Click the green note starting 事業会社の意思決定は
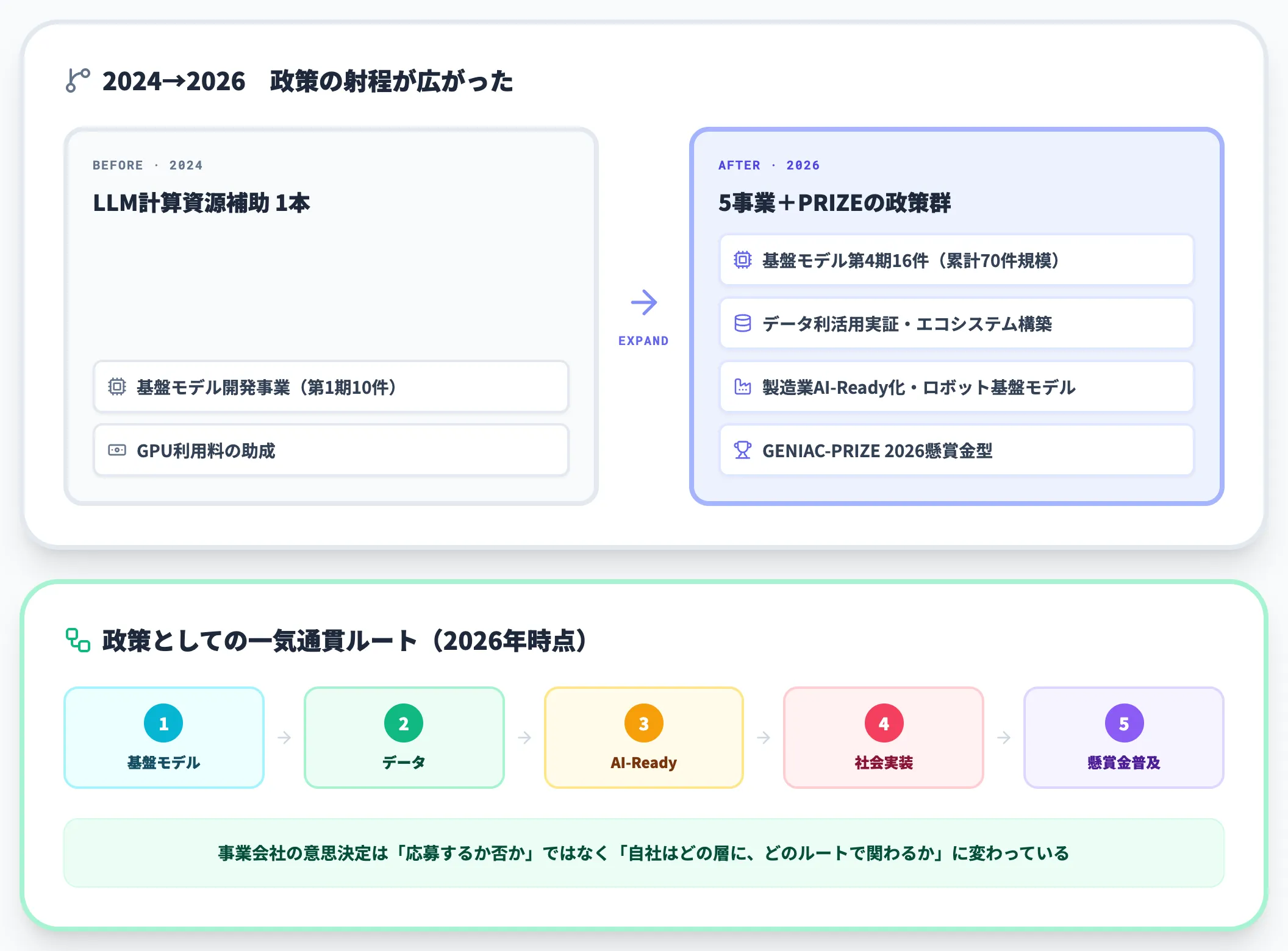This screenshot has width=1288, height=951. pyautogui.click(x=644, y=852)
